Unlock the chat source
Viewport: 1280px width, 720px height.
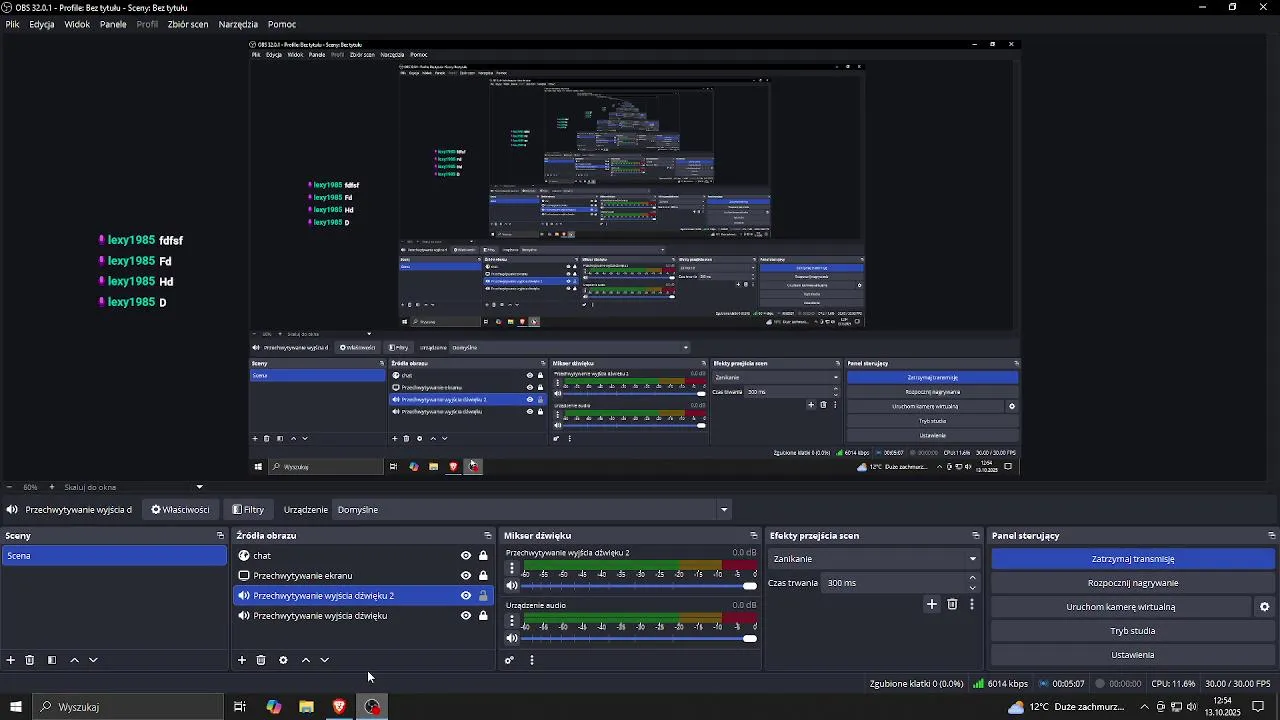tap(483, 556)
